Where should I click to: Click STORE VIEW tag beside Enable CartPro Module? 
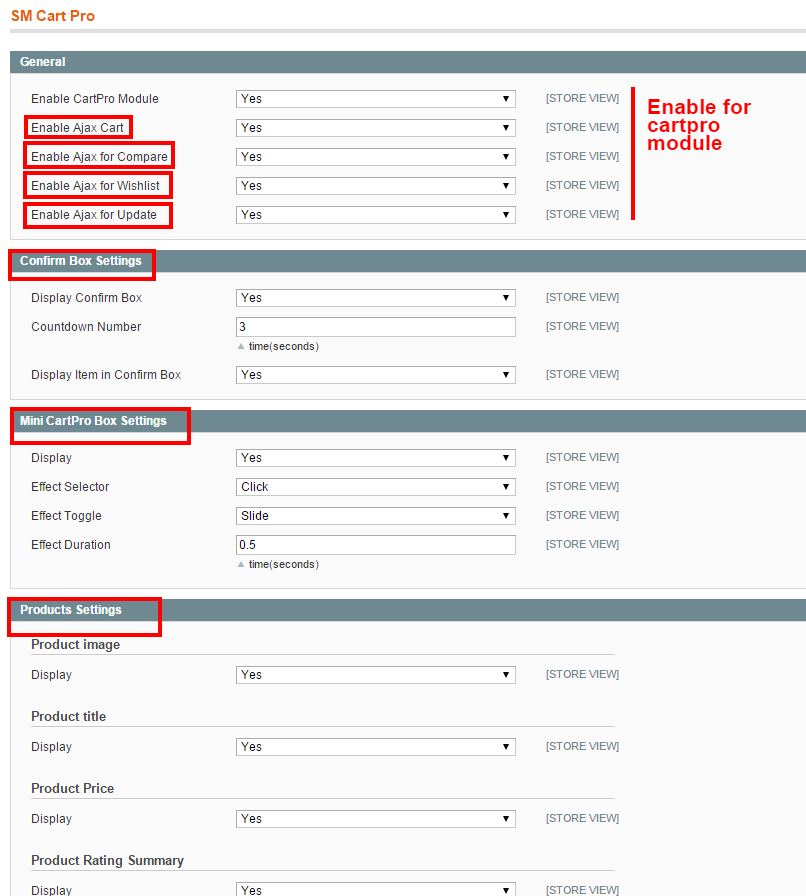(x=582, y=98)
